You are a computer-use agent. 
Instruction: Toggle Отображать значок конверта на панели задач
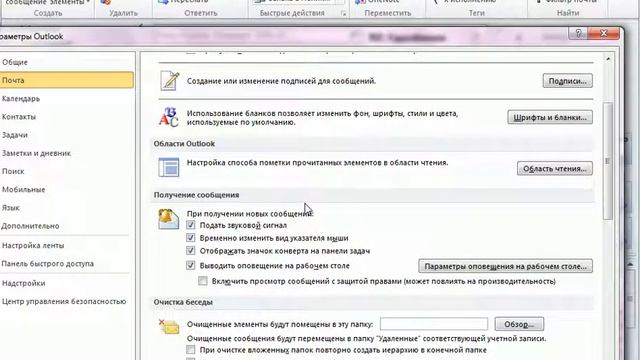point(191,251)
